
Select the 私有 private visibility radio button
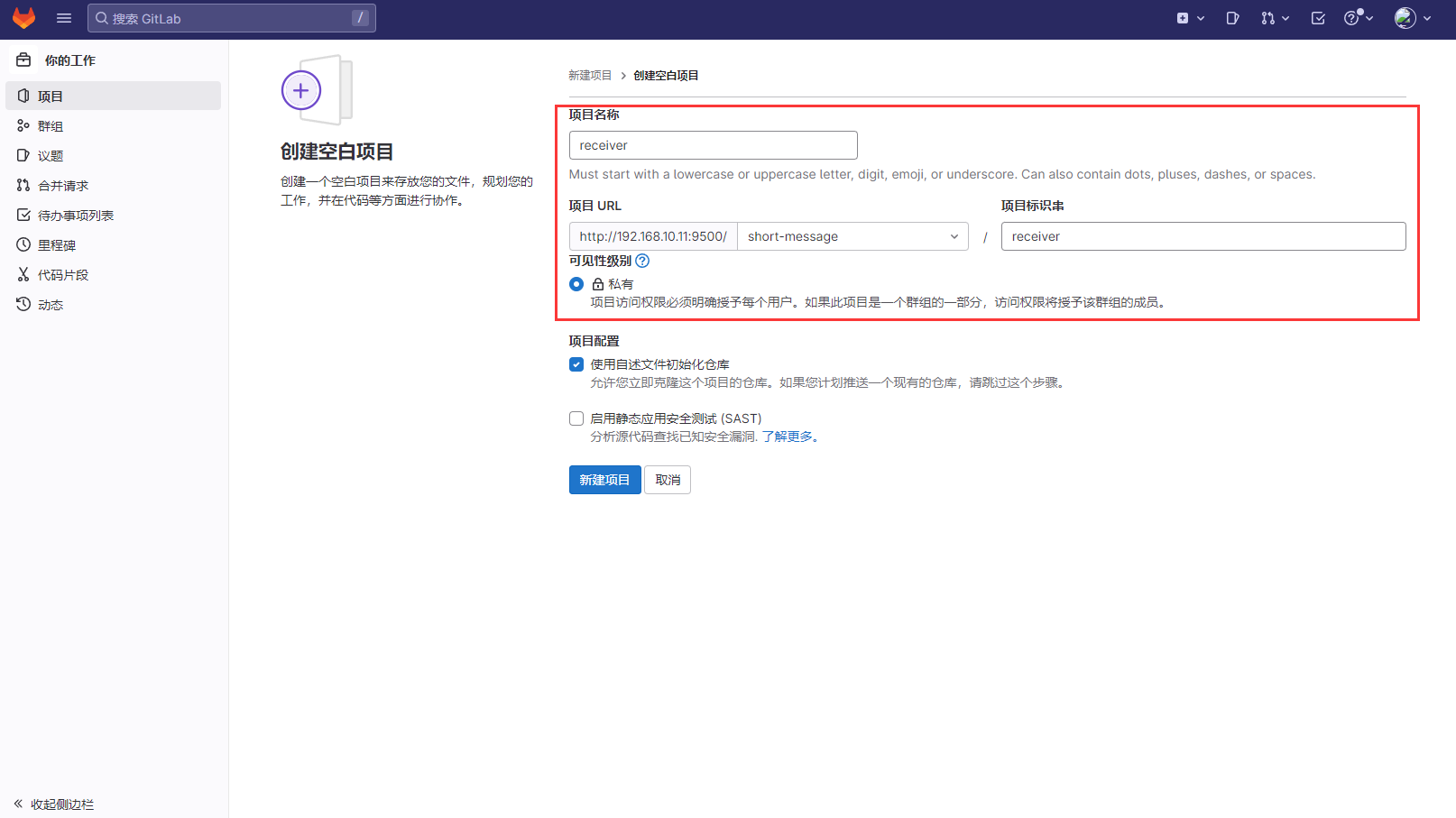click(576, 284)
